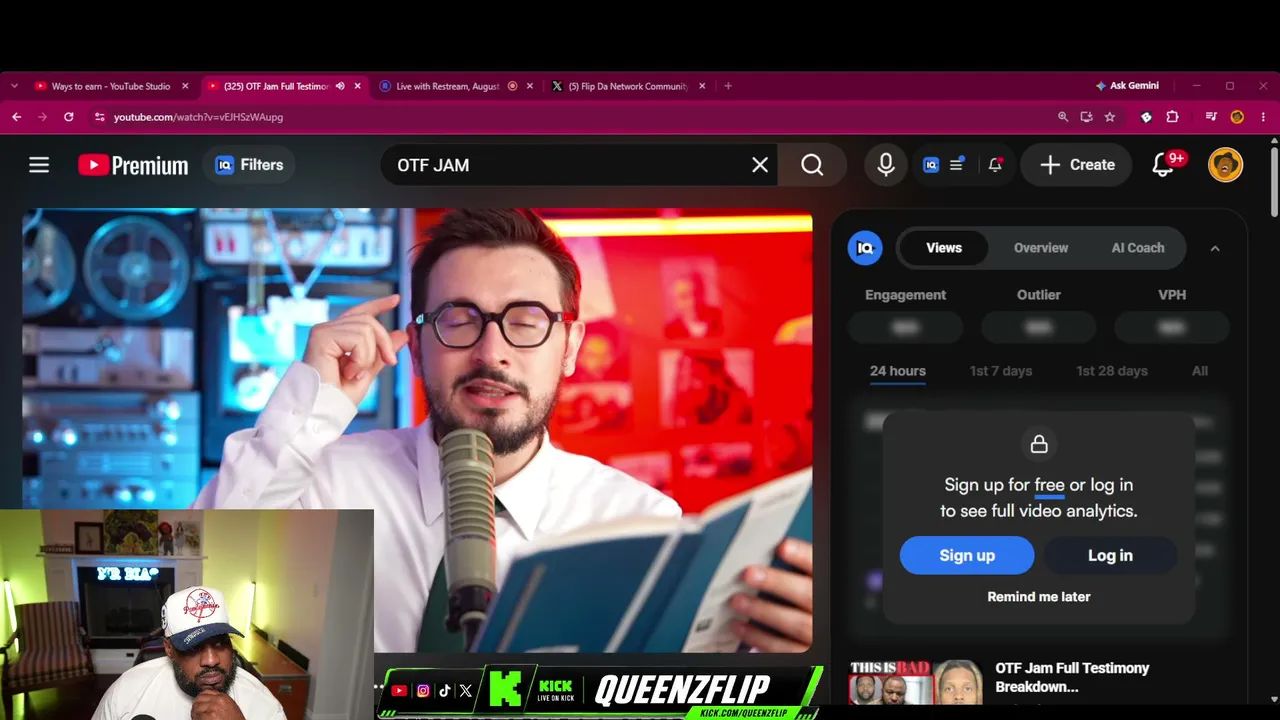Switch to the Flip Da Network Community tab
Viewport: 1280px width, 720px height.
click(628, 86)
